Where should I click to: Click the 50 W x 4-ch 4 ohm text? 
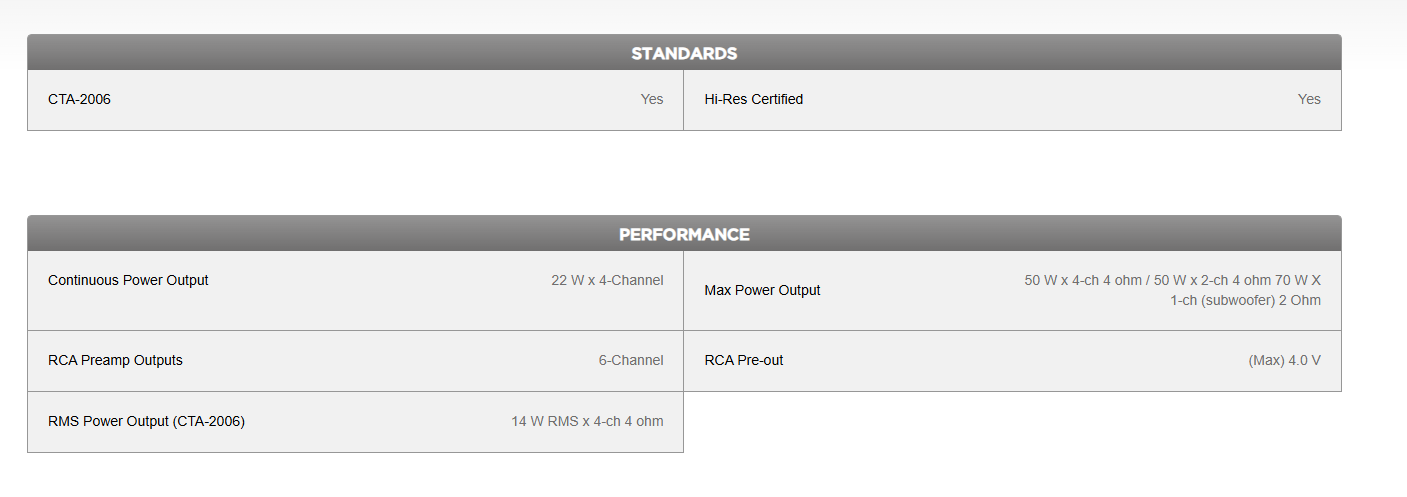pyautogui.click(x=1083, y=280)
